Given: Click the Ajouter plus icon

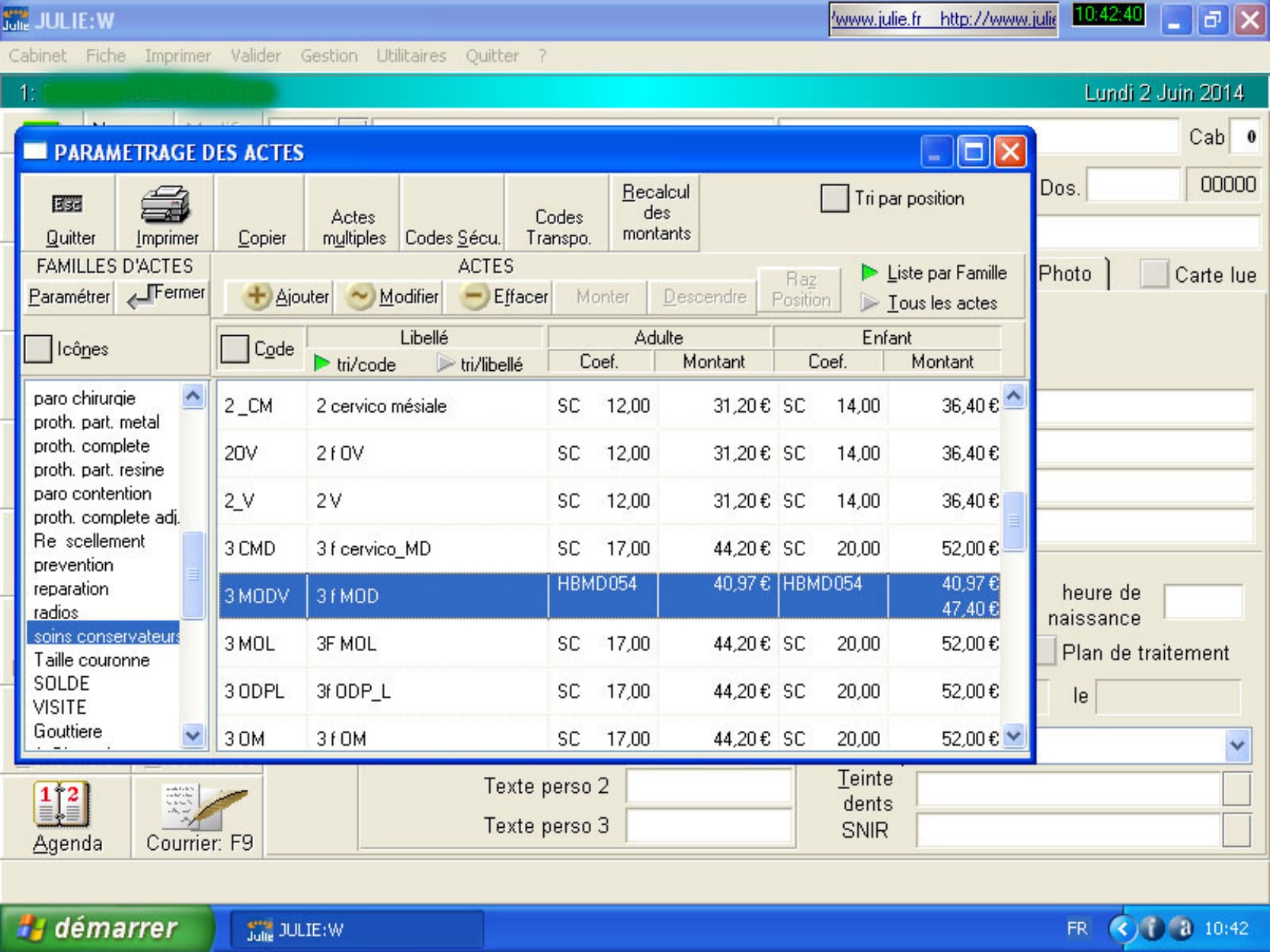Looking at the screenshot, I should tap(256, 296).
